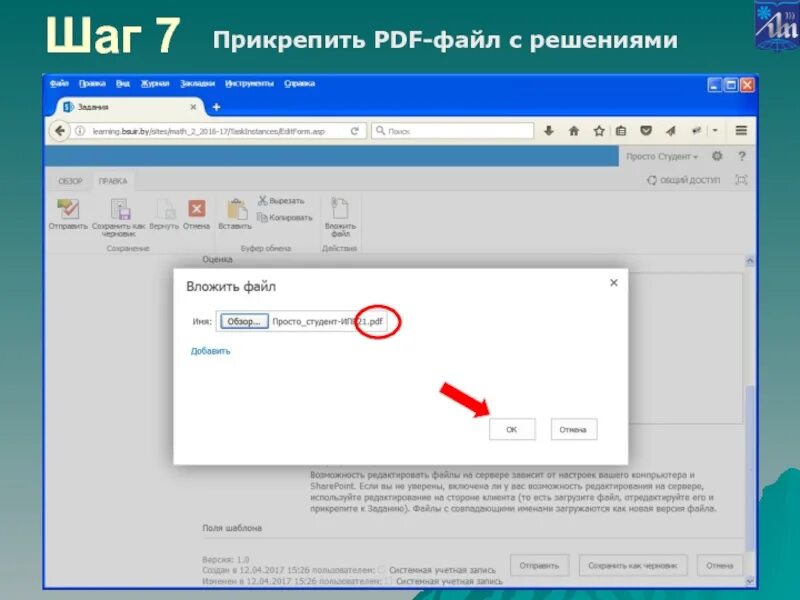Image resolution: width=800 pixels, height=600 pixels.
Task: Click the site info icon in the address bar
Action: 80,131
